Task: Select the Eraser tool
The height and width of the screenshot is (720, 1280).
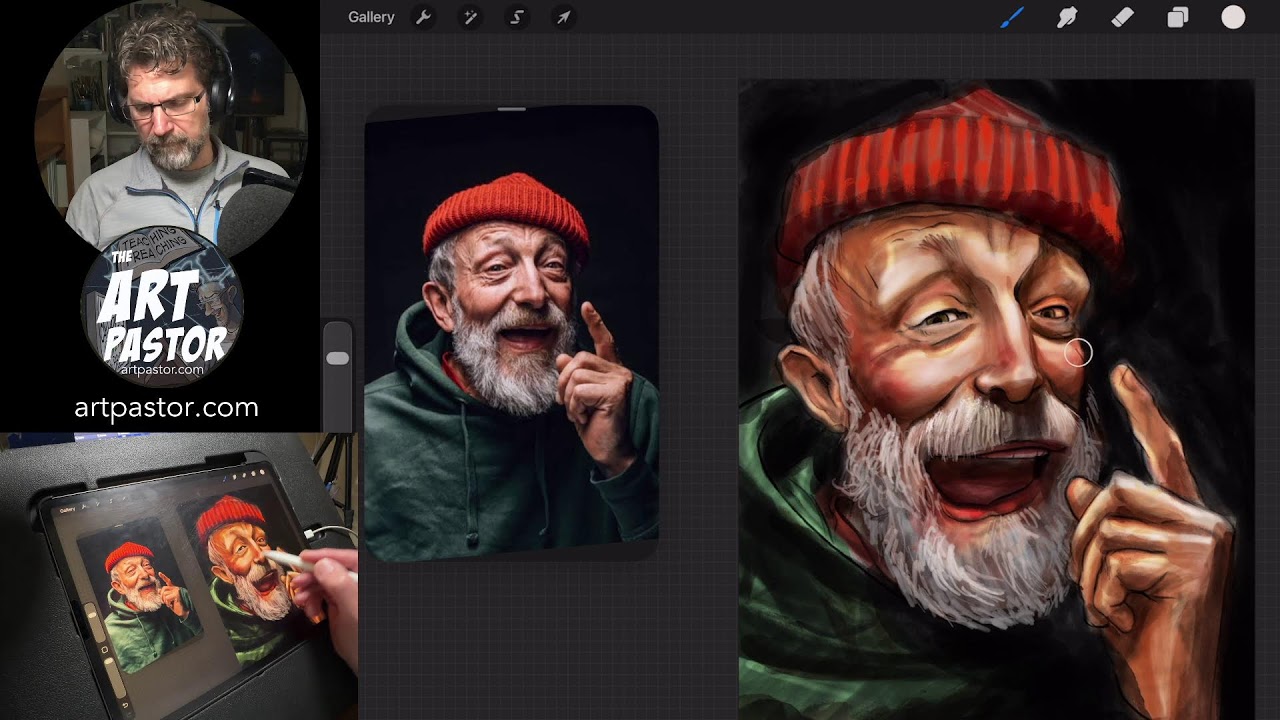Action: 1122,17
